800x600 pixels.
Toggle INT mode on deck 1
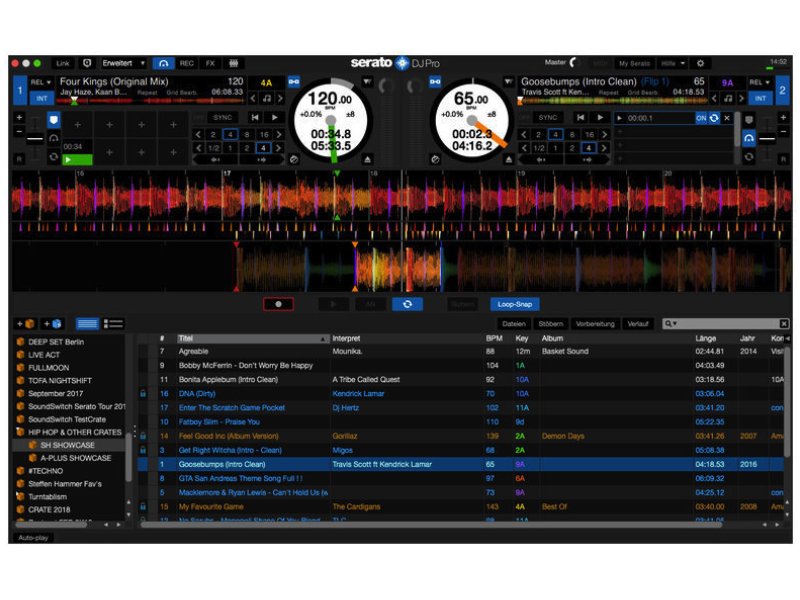(41, 98)
